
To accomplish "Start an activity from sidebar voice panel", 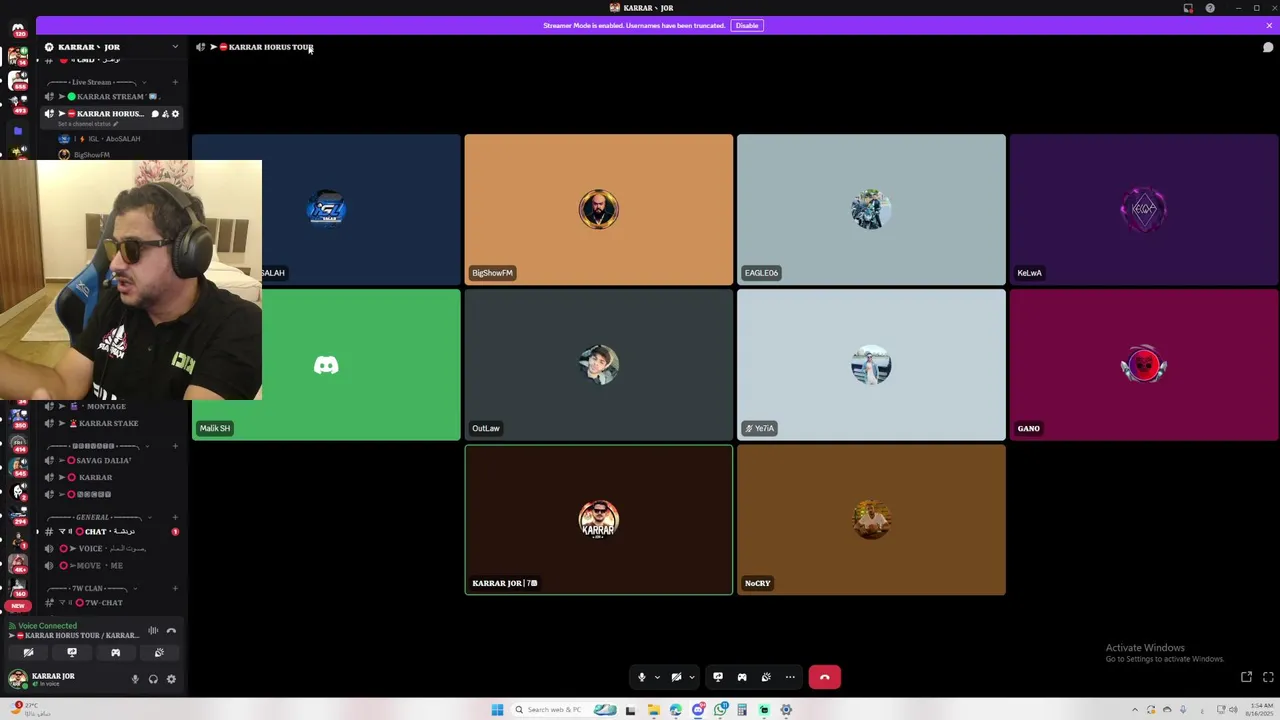I will tap(115, 653).
